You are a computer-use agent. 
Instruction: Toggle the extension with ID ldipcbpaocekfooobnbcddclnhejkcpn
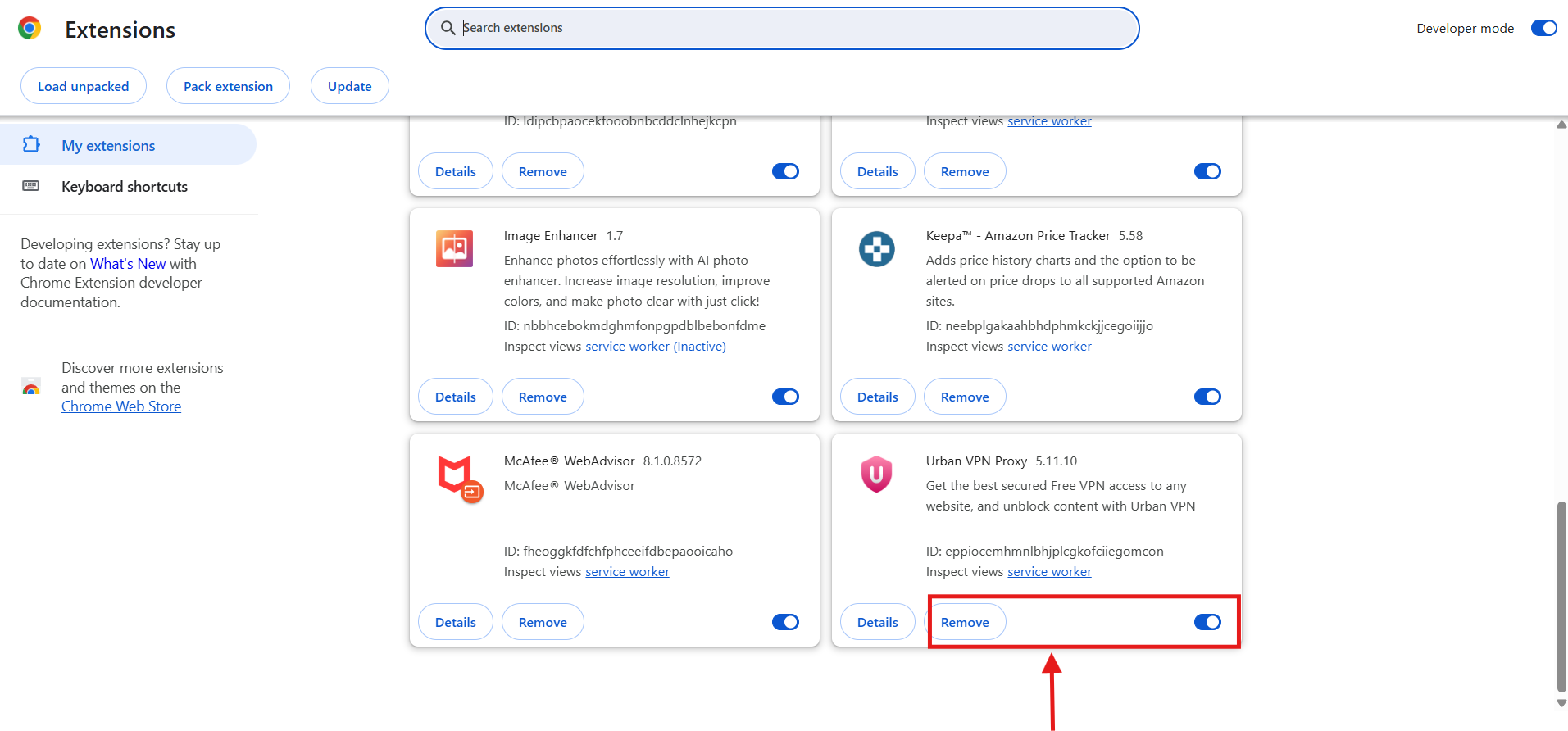point(785,171)
